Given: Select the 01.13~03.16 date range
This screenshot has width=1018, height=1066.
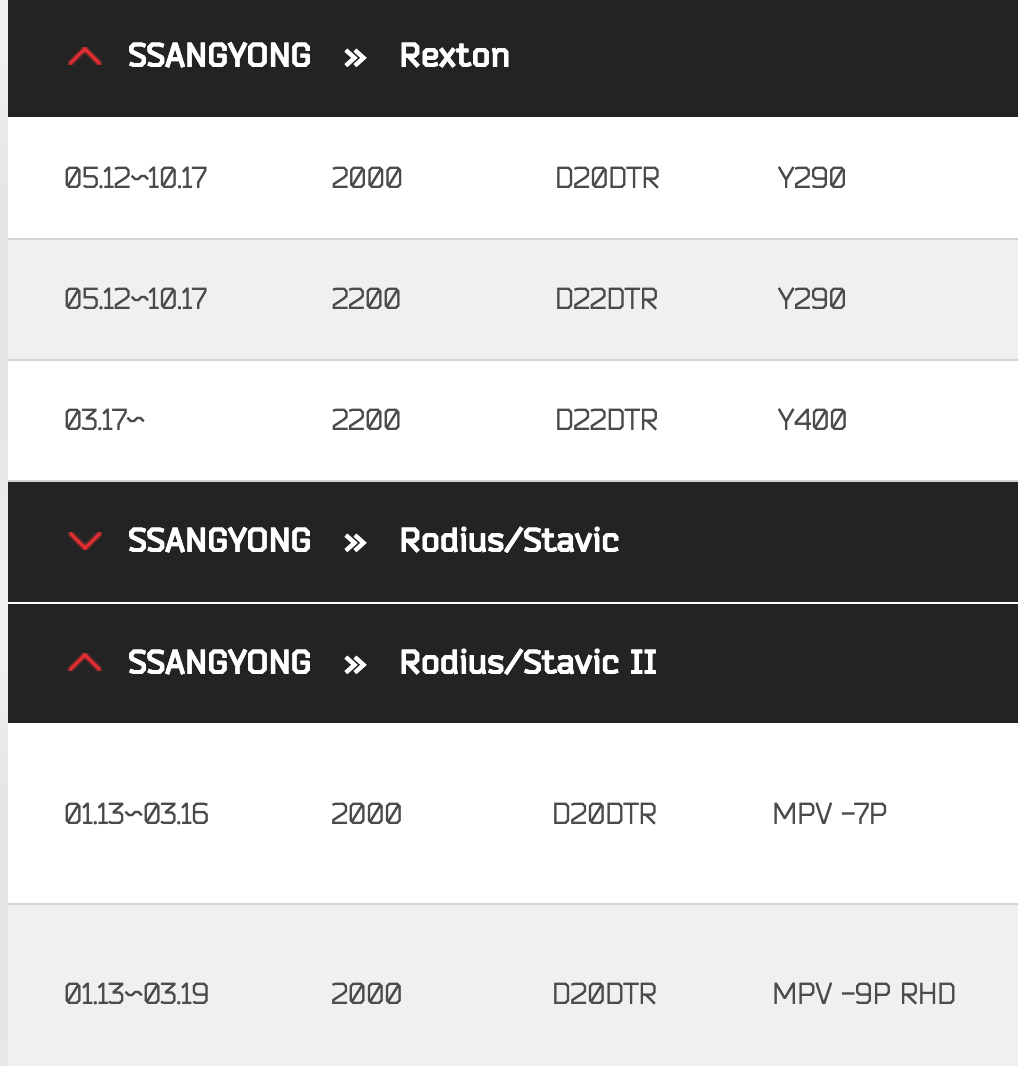Looking at the screenshot, I should tap(136, 814).
